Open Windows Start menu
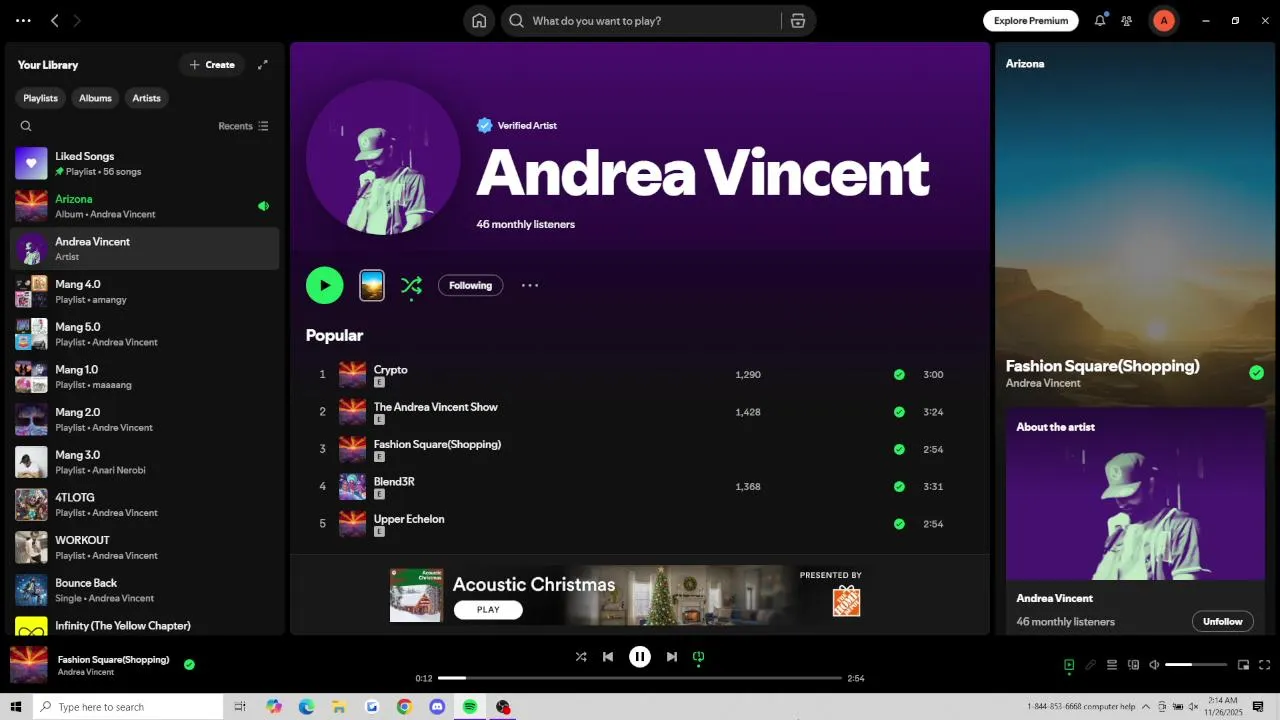 (x=16, y=707)
